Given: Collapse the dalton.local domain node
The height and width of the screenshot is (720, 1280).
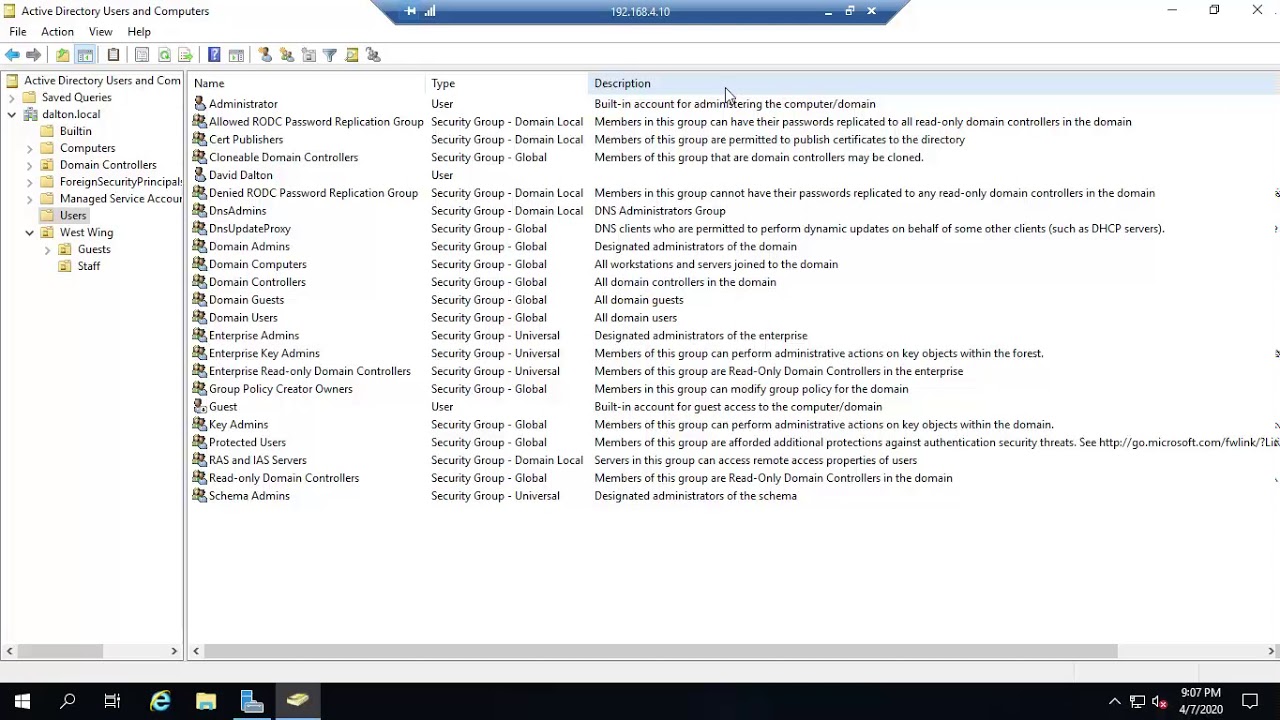Looking at the screenshot, I should click(11, 115).
